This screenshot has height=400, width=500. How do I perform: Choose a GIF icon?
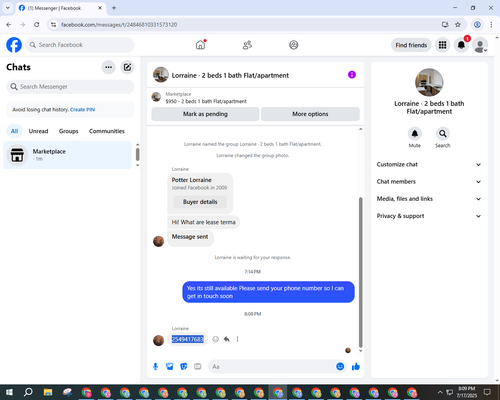(198, 367)
